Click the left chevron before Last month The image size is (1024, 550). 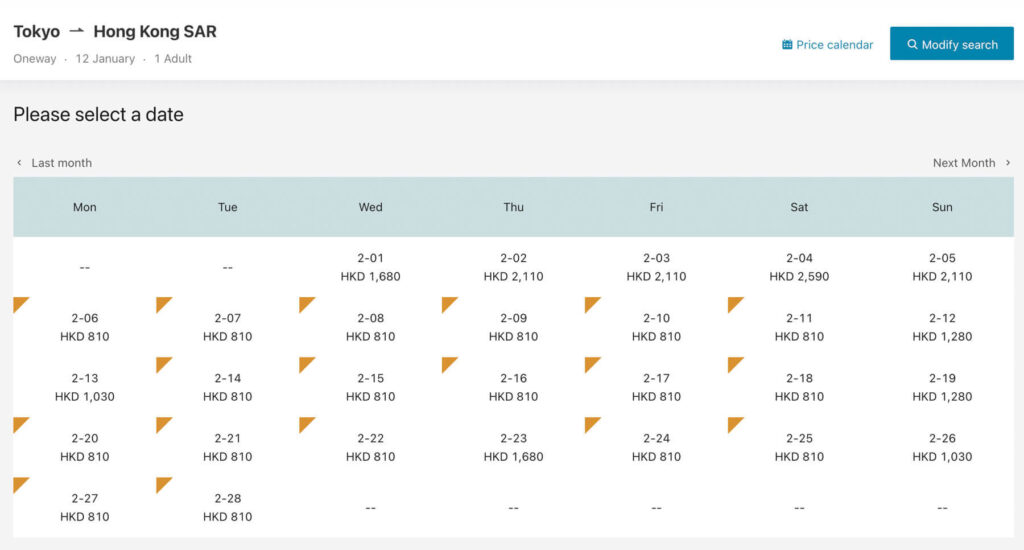(19, 163)
